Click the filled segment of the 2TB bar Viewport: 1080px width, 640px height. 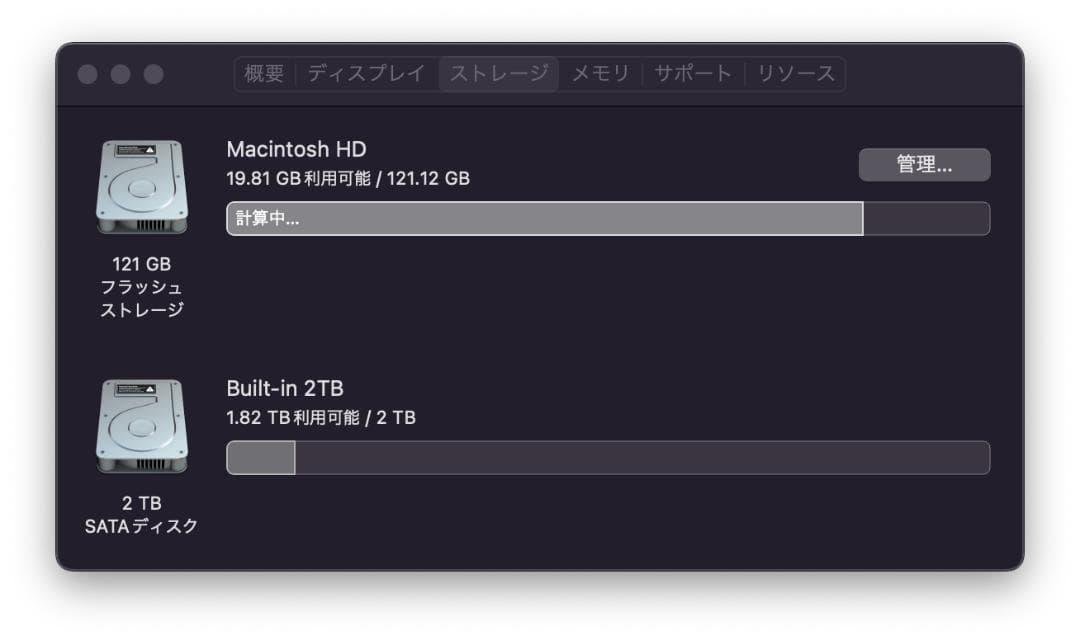[260, 457]
